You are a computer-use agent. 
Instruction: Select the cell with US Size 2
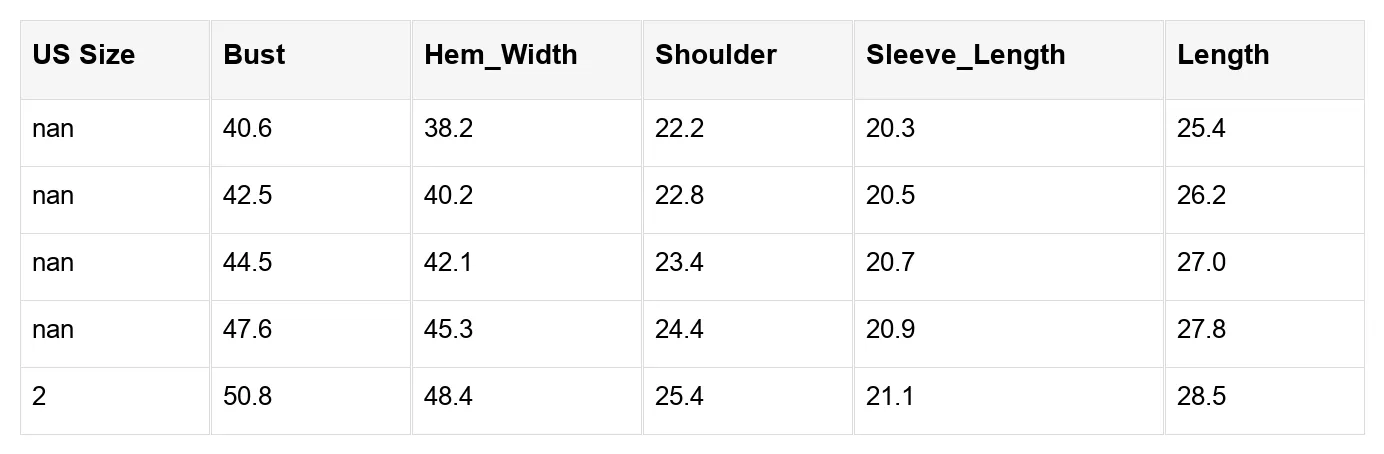pyautogui.click(x=39, y=397)
